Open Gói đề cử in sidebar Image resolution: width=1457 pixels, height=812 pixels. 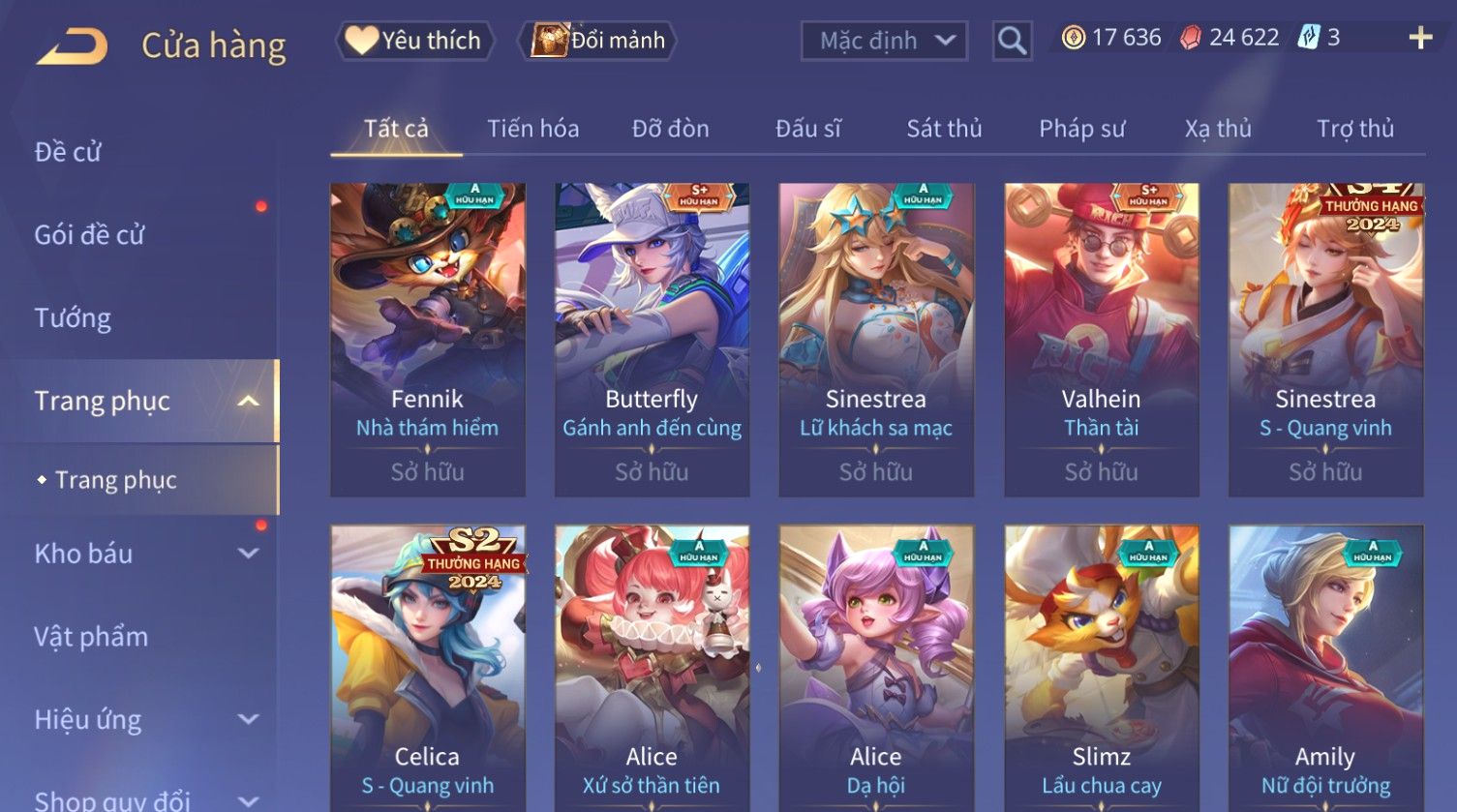pyautogui.click(x=89, y=235)
